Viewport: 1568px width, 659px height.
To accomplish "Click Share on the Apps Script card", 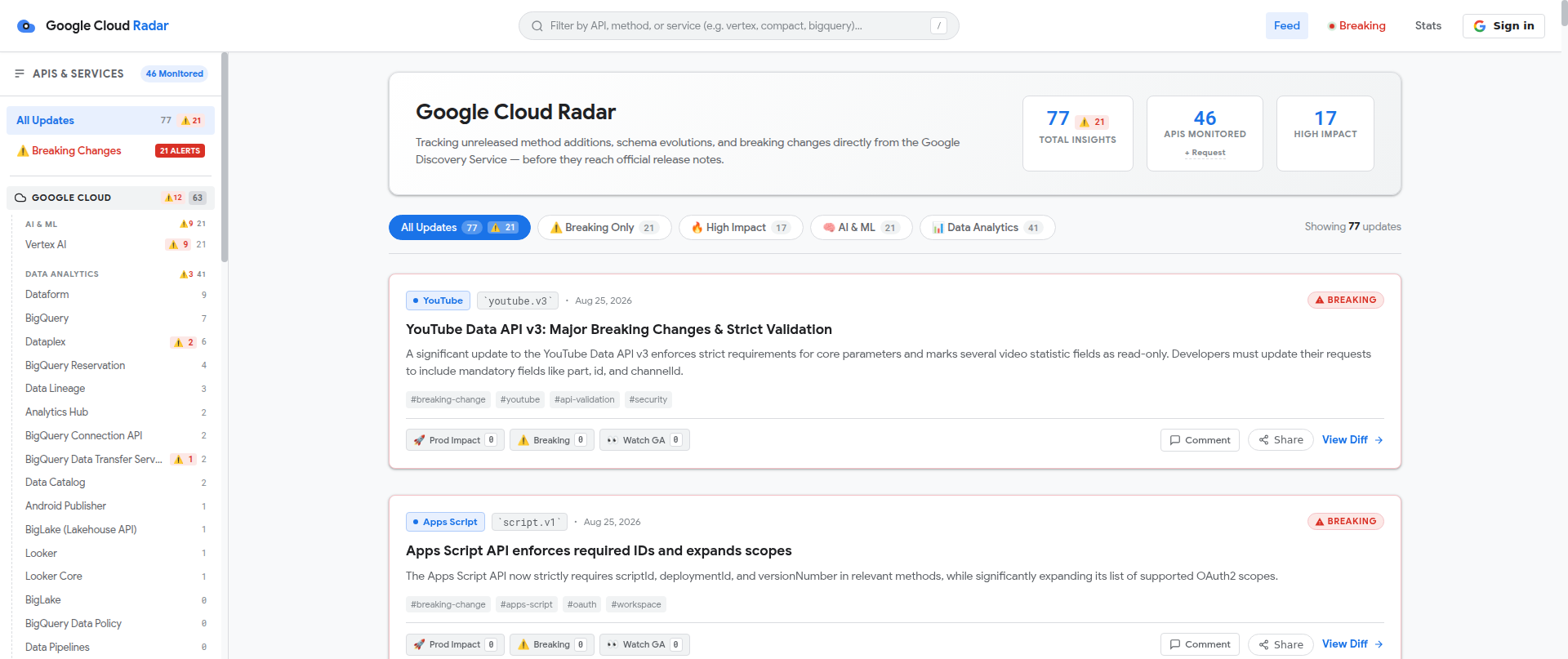I will coord(1281,645).
